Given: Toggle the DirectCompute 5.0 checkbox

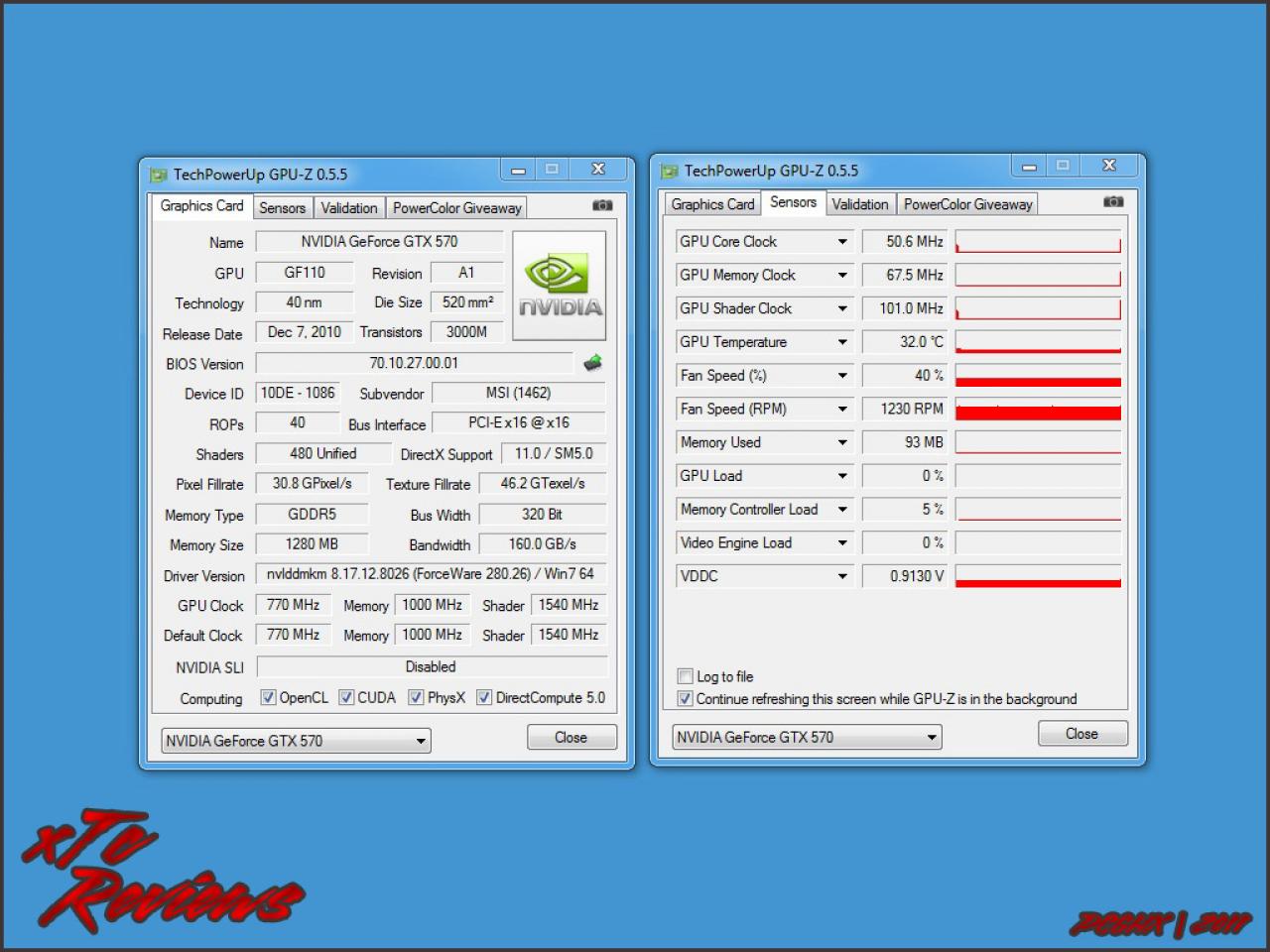Looking at the screenshot, I should (484, 697).
